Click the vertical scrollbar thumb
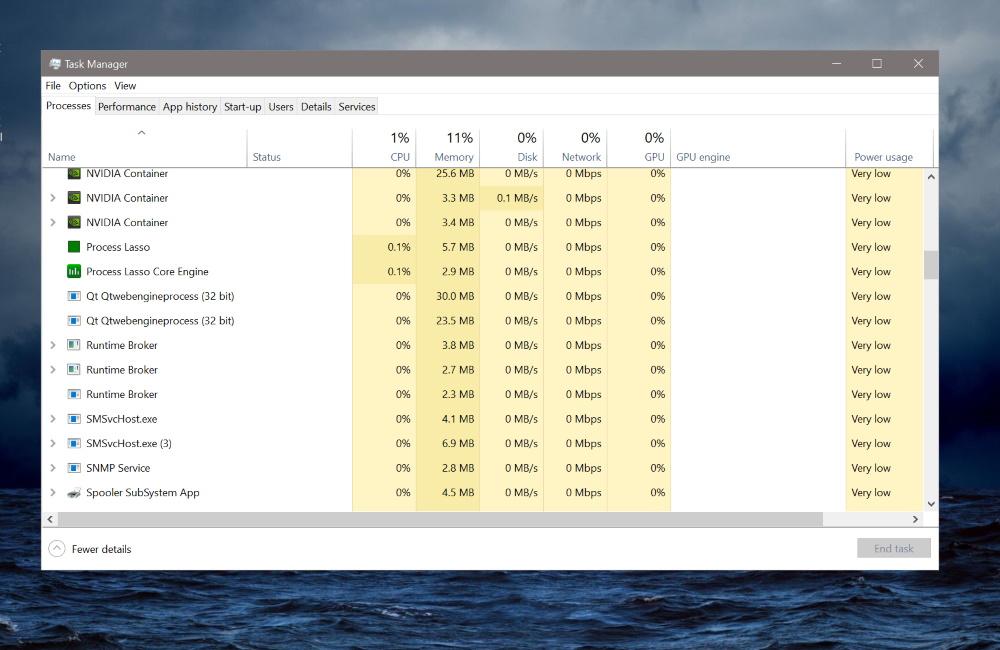This screenshot has height=650, width=1000. (x=931, y=265)
